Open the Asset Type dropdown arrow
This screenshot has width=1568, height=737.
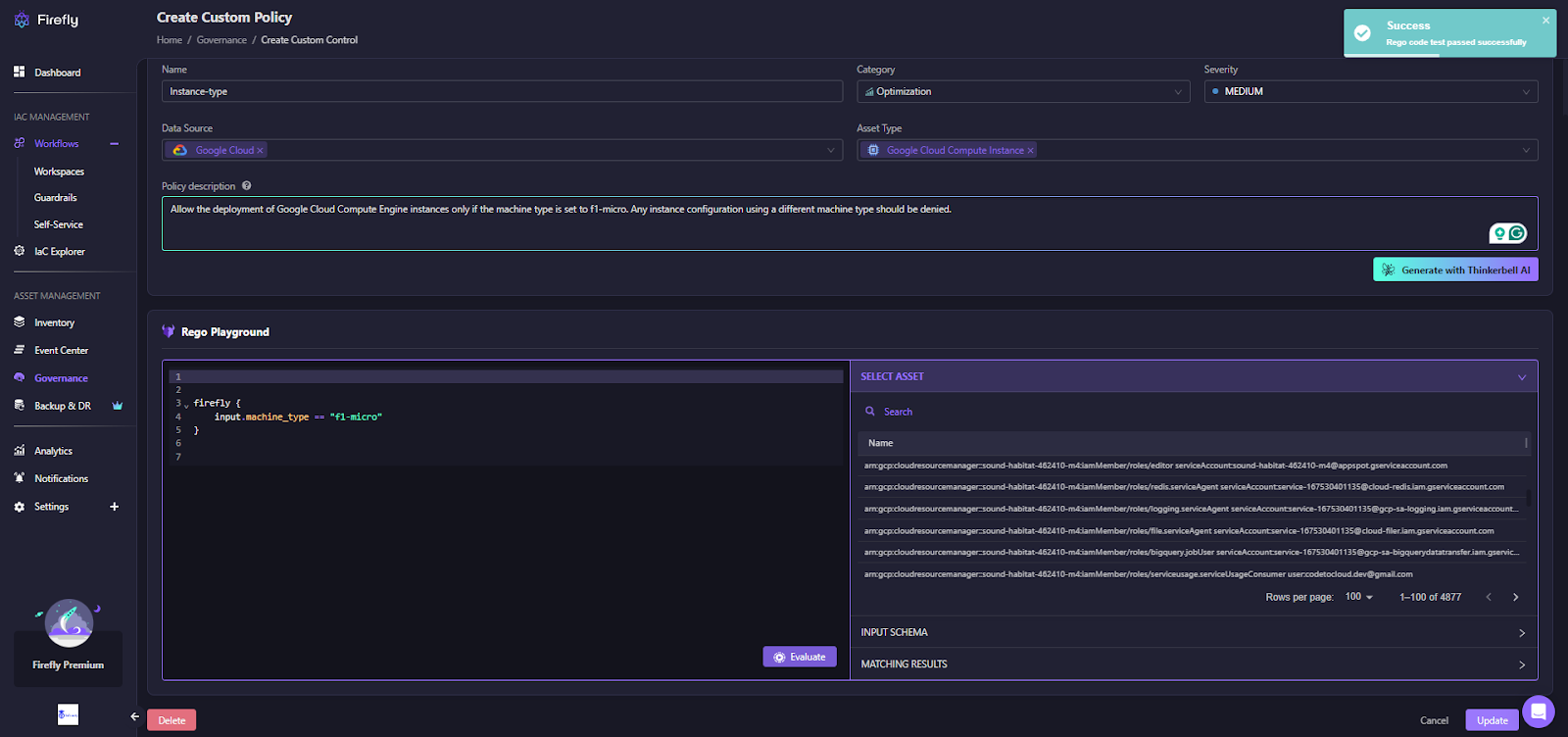(1526, 150)
